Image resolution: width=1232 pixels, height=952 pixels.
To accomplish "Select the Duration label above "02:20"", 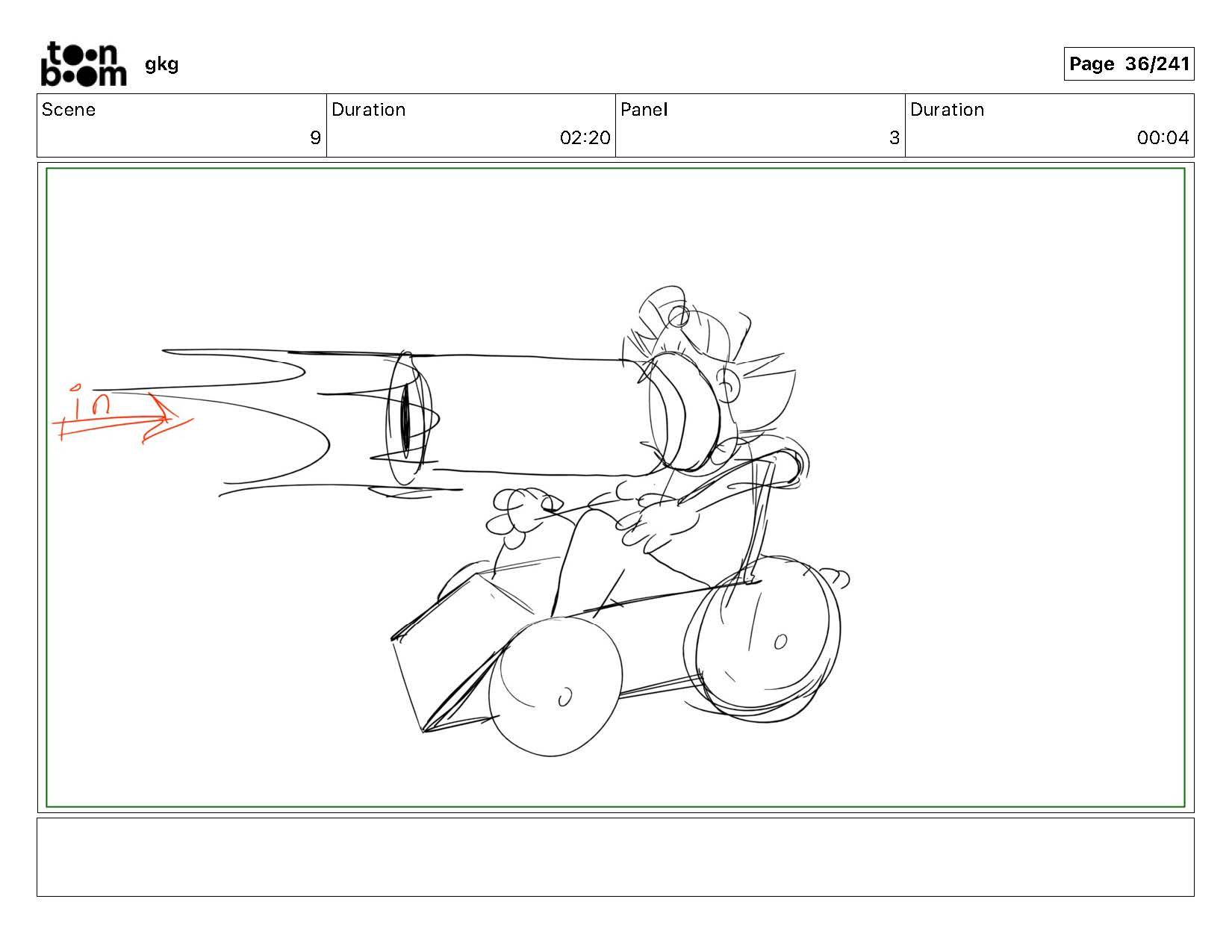I will (368, 110).
